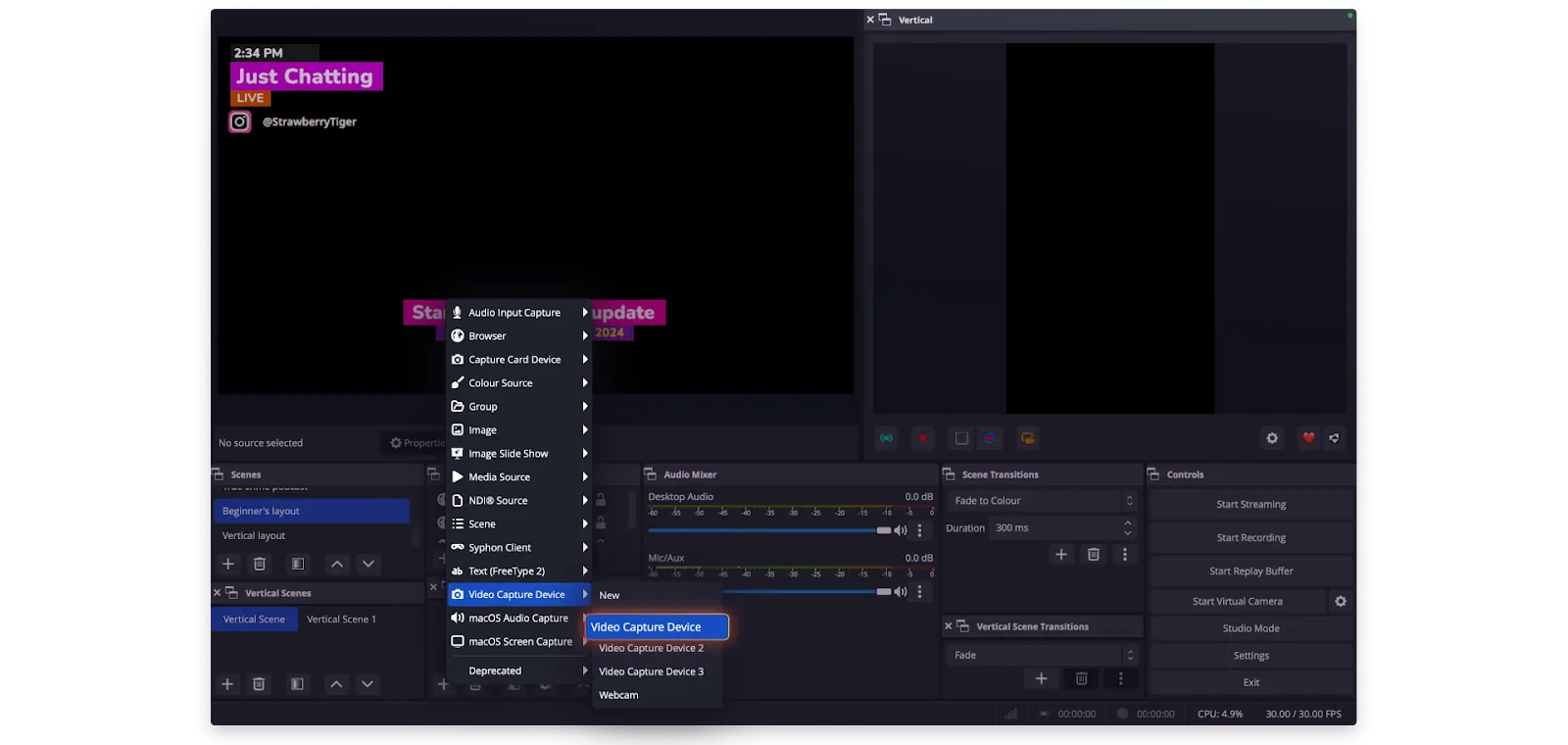This screenshot has height=745, width=1568.
Task: Click red record icon under Vertical preview
Action: point(922,438)
